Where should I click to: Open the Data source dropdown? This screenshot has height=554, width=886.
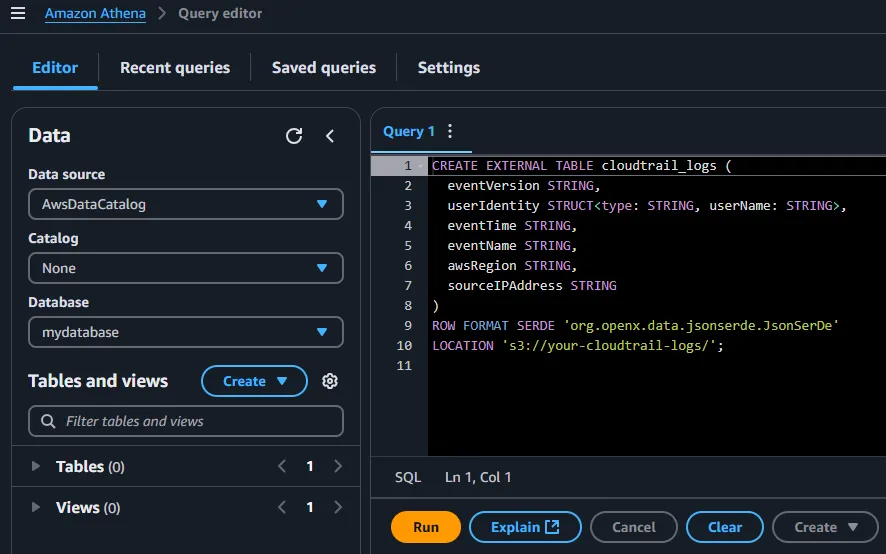[x=185, y=204]
